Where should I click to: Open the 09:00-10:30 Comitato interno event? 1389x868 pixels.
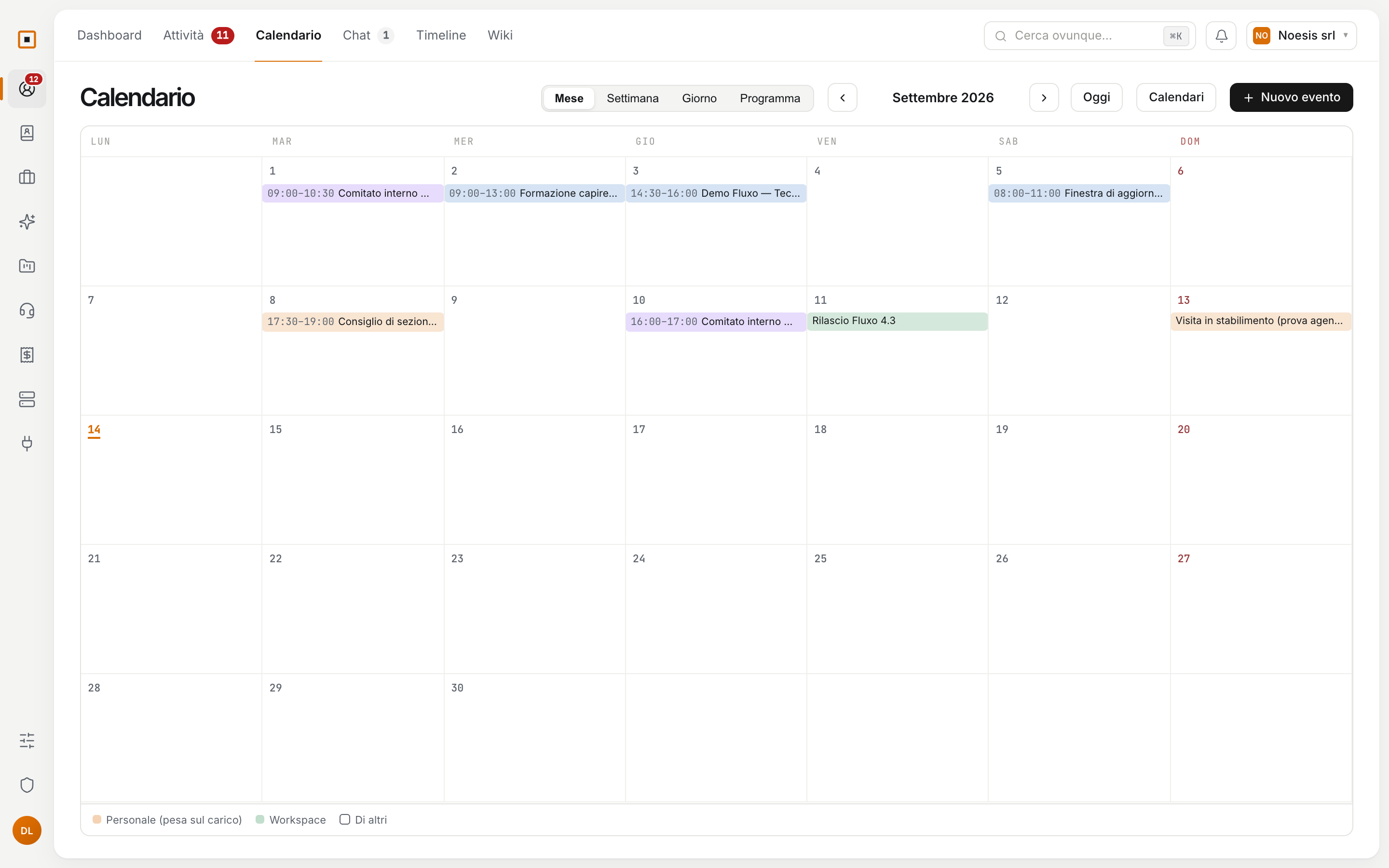(353, 193)
